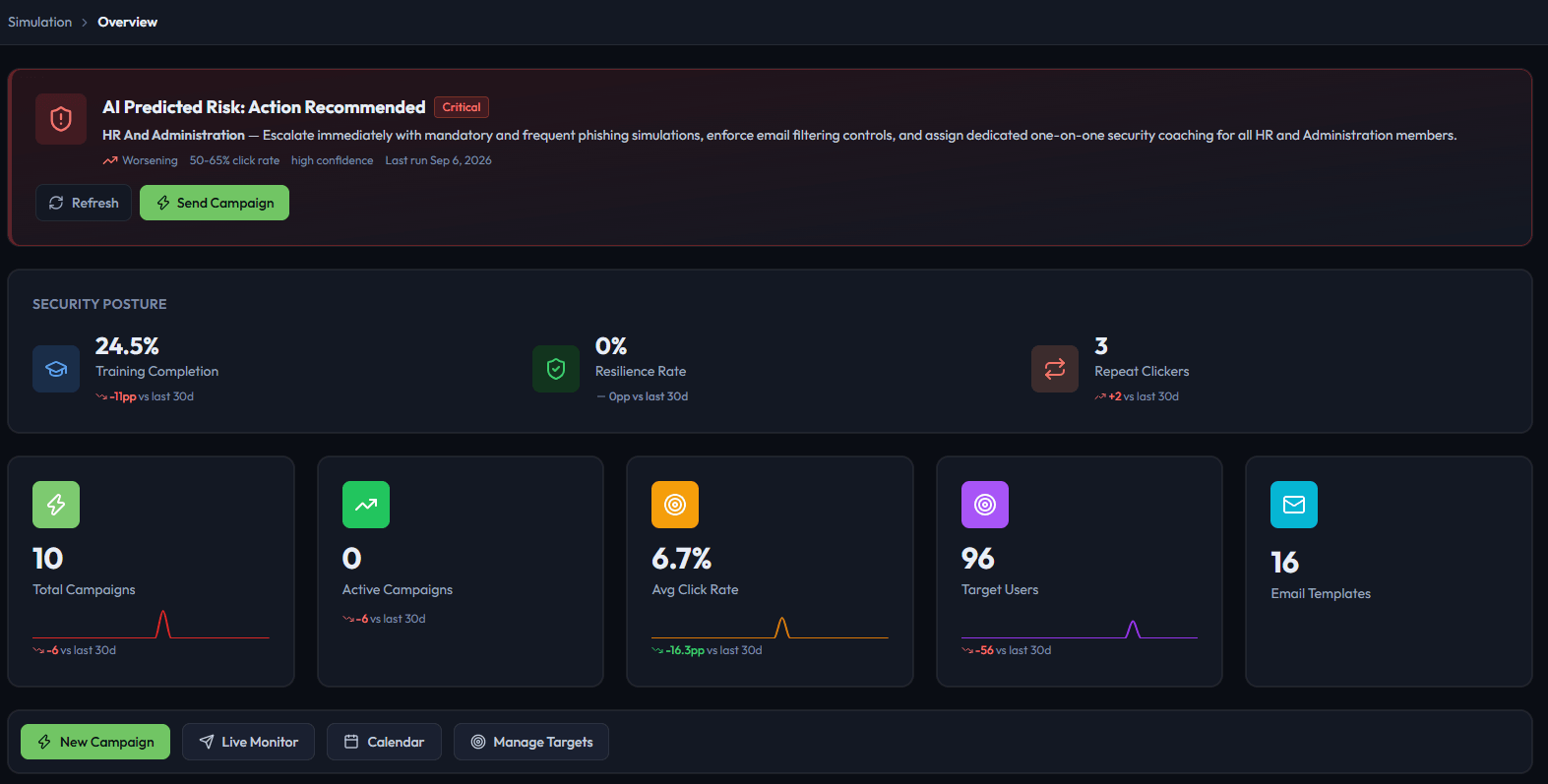
Task: Click the breadcrumb chevron separator after Simulation
Action: point(85,23)
